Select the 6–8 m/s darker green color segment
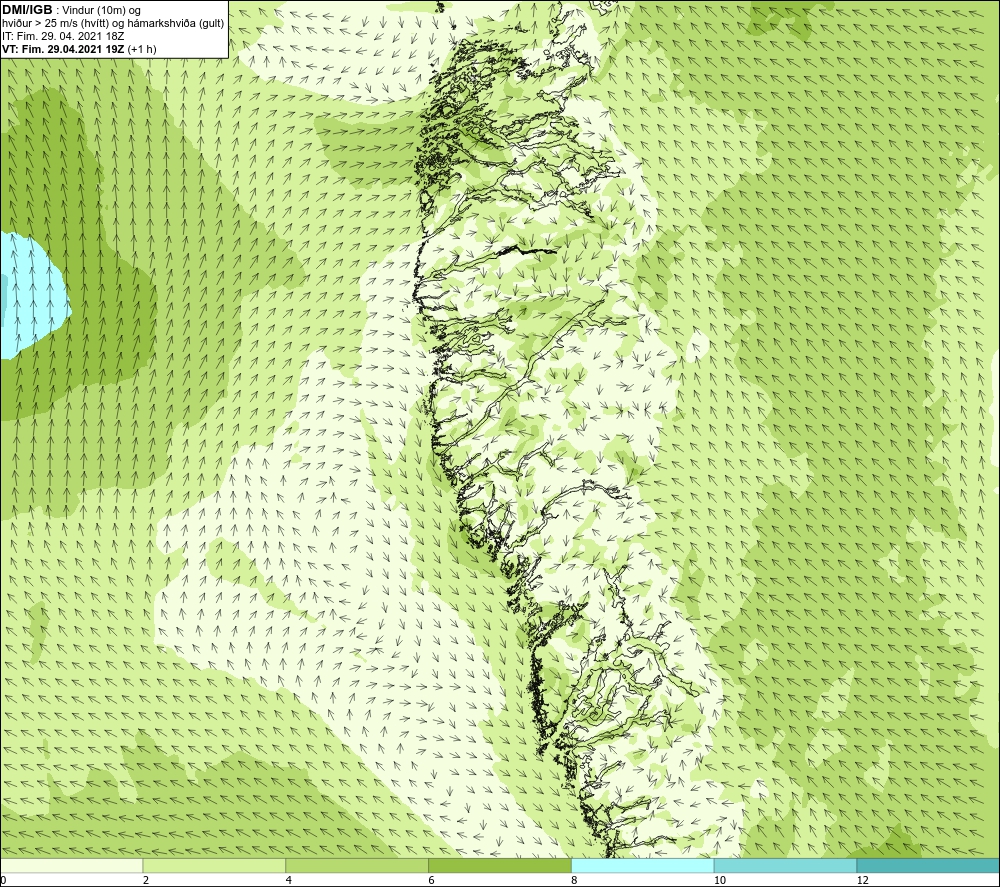The image size is (1000, 887). 500,865
